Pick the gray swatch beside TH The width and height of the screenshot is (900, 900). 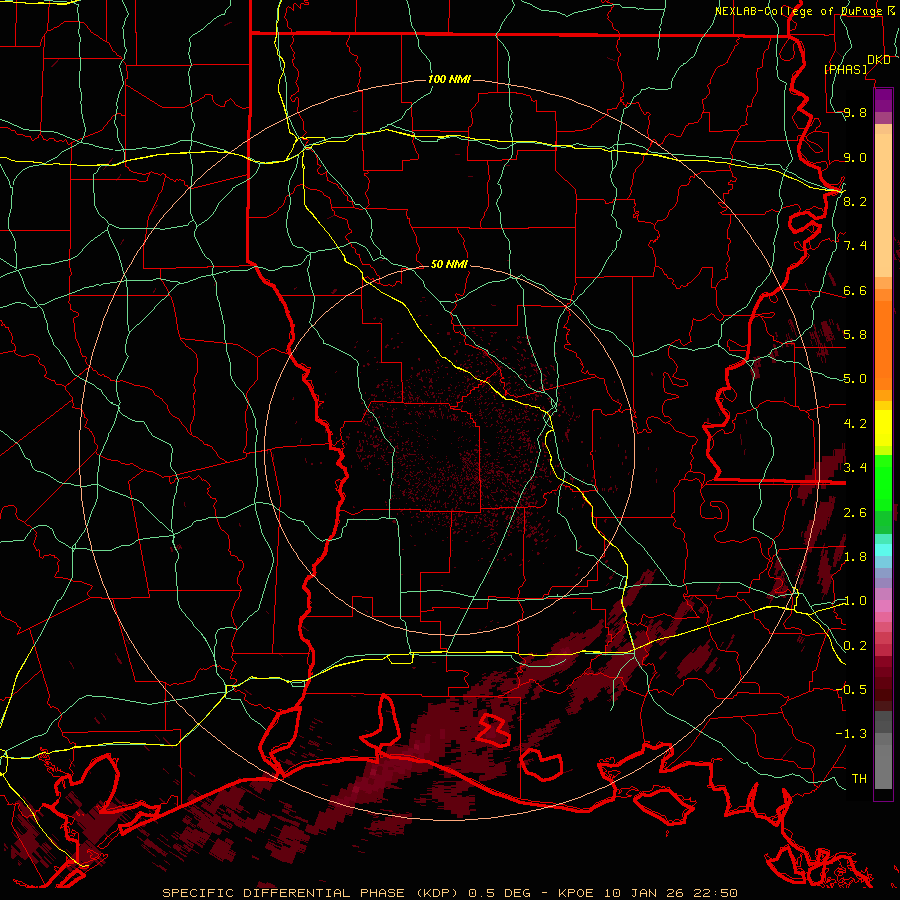[883, 766]
